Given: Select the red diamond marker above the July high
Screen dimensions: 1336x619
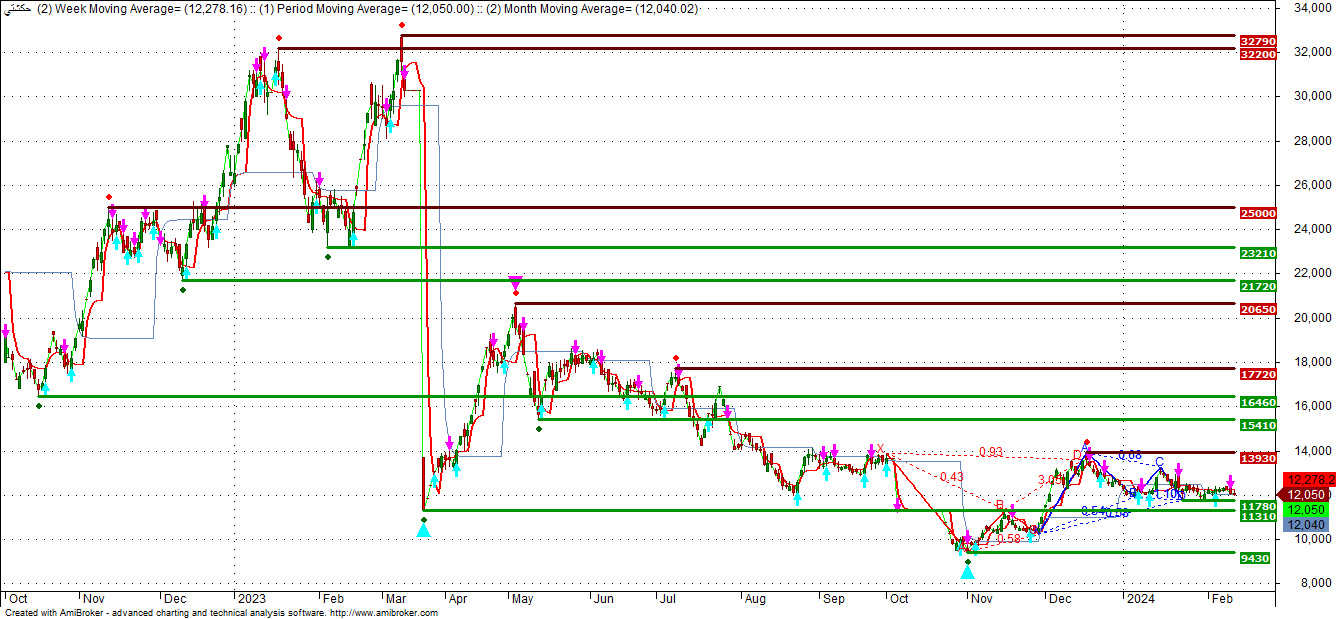Looking at the screenshot, I should [677, 358].
